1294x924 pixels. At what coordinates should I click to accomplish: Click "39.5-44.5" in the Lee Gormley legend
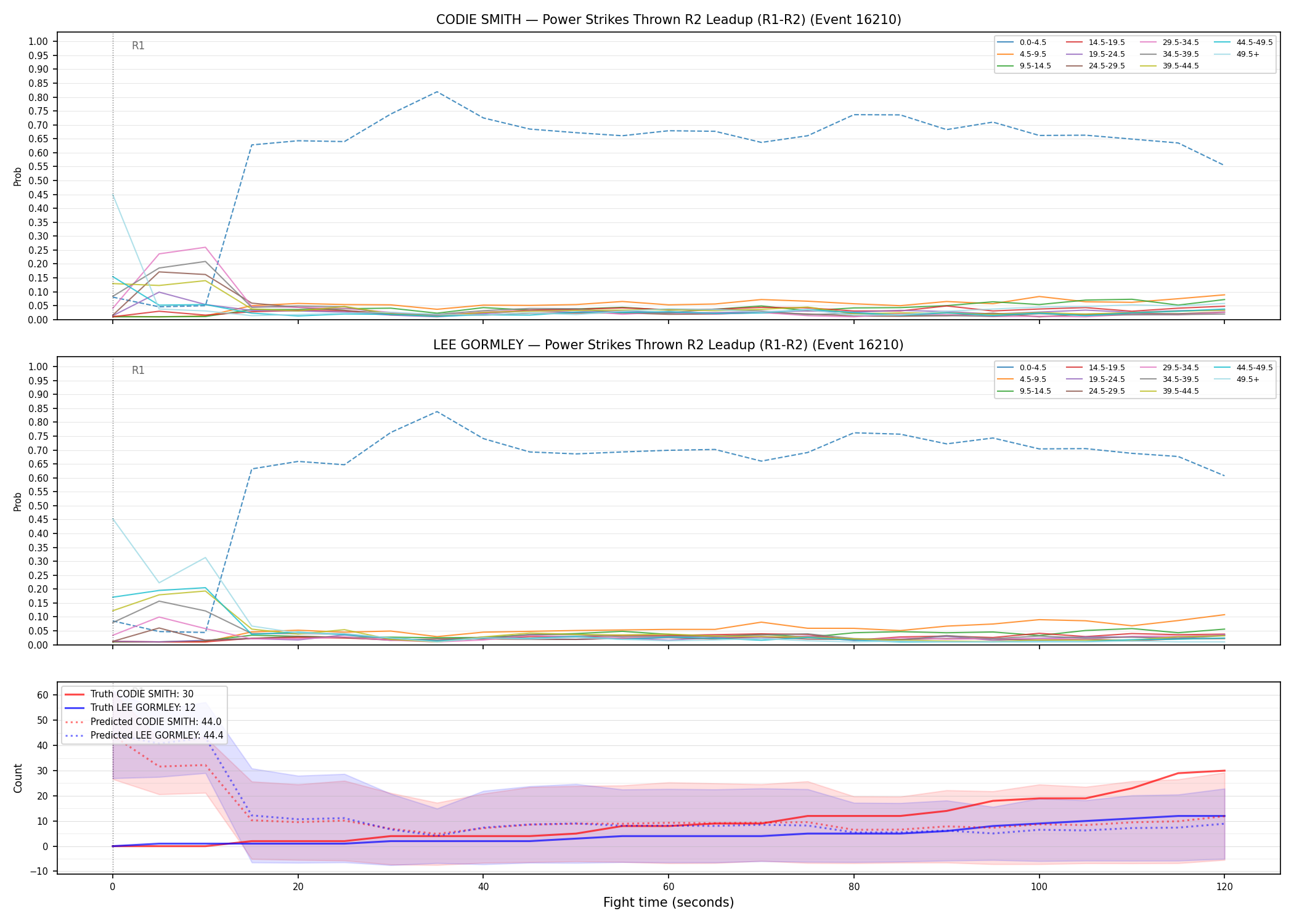tap(1181, 391)
